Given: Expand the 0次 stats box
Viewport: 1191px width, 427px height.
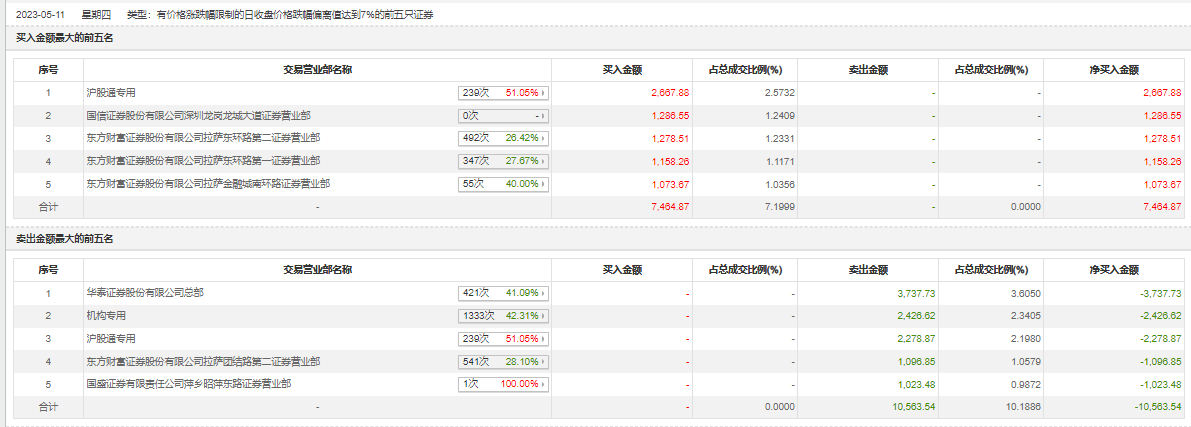Looking at the screenshot, I should (x=505, y=116).
